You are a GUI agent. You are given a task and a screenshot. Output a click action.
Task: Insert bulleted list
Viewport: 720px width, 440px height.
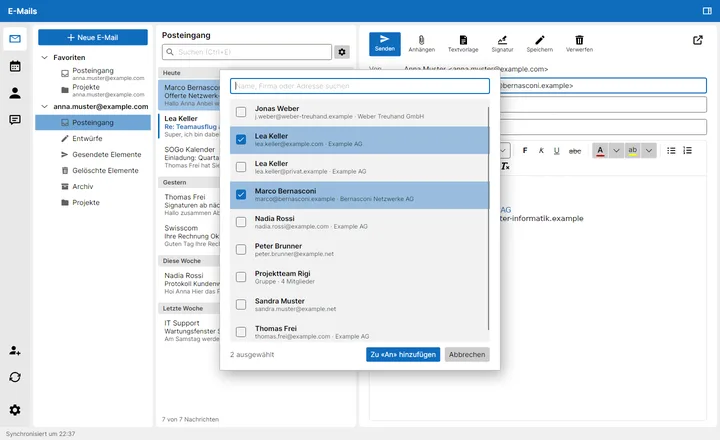(671, 150)
